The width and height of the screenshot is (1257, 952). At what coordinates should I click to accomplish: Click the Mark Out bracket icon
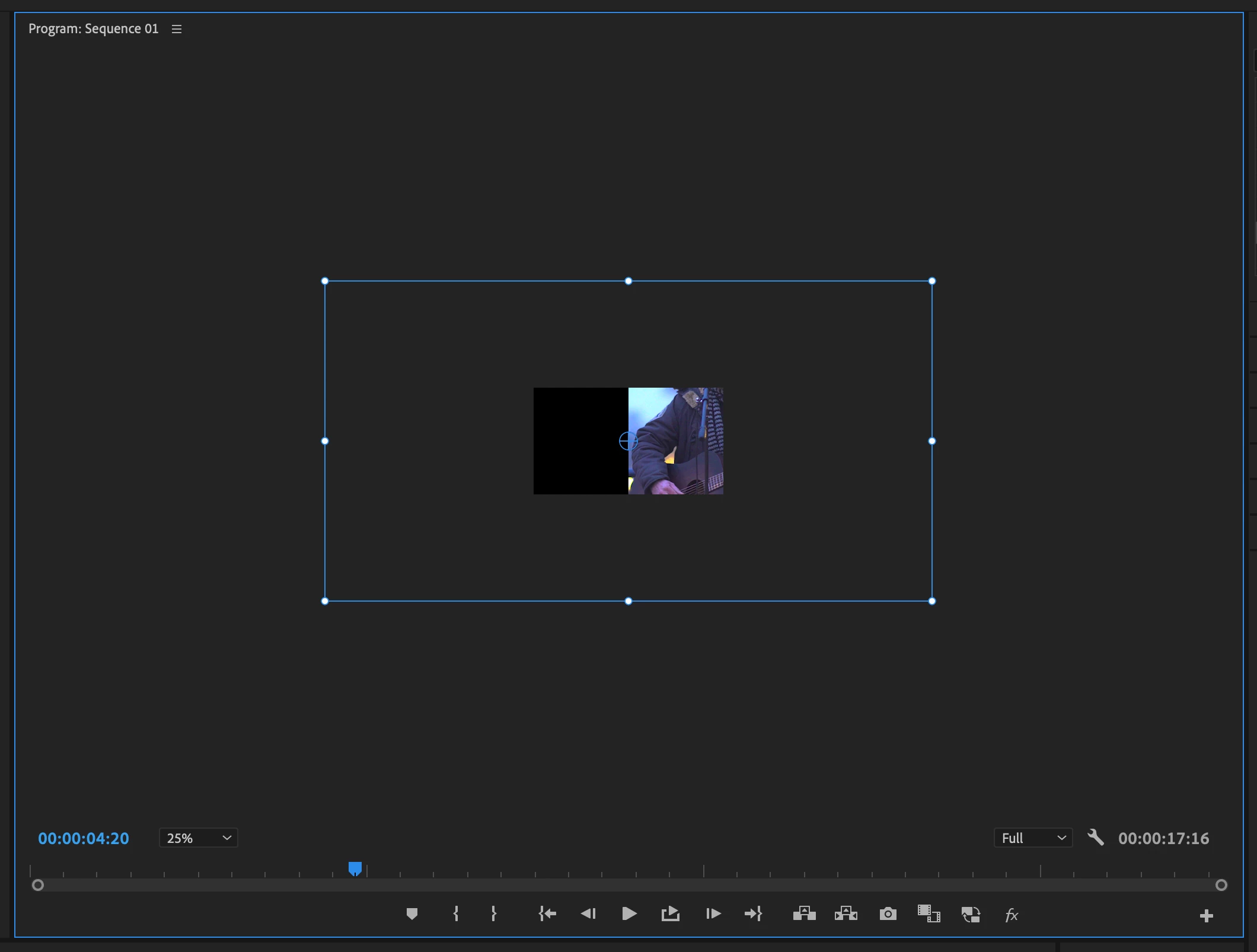click(493, 914)
